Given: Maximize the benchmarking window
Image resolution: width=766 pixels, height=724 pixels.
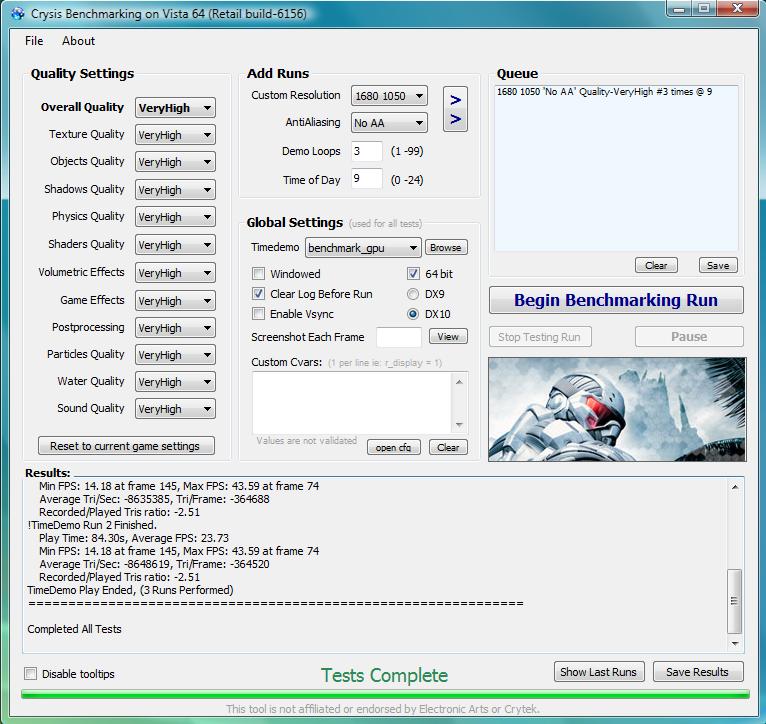Looking at the screenshot, I should [704, 8].
